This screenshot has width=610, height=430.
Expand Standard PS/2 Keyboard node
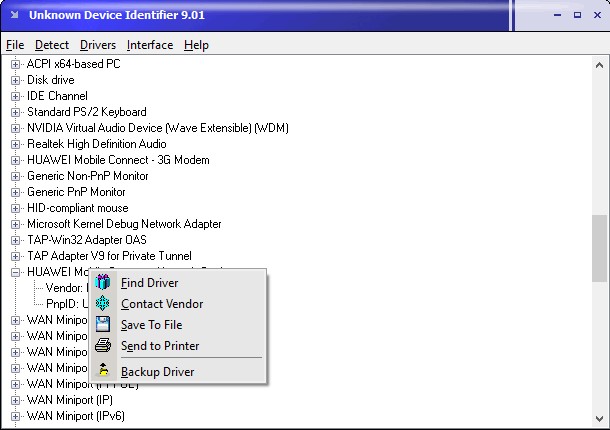coord(15,112)
